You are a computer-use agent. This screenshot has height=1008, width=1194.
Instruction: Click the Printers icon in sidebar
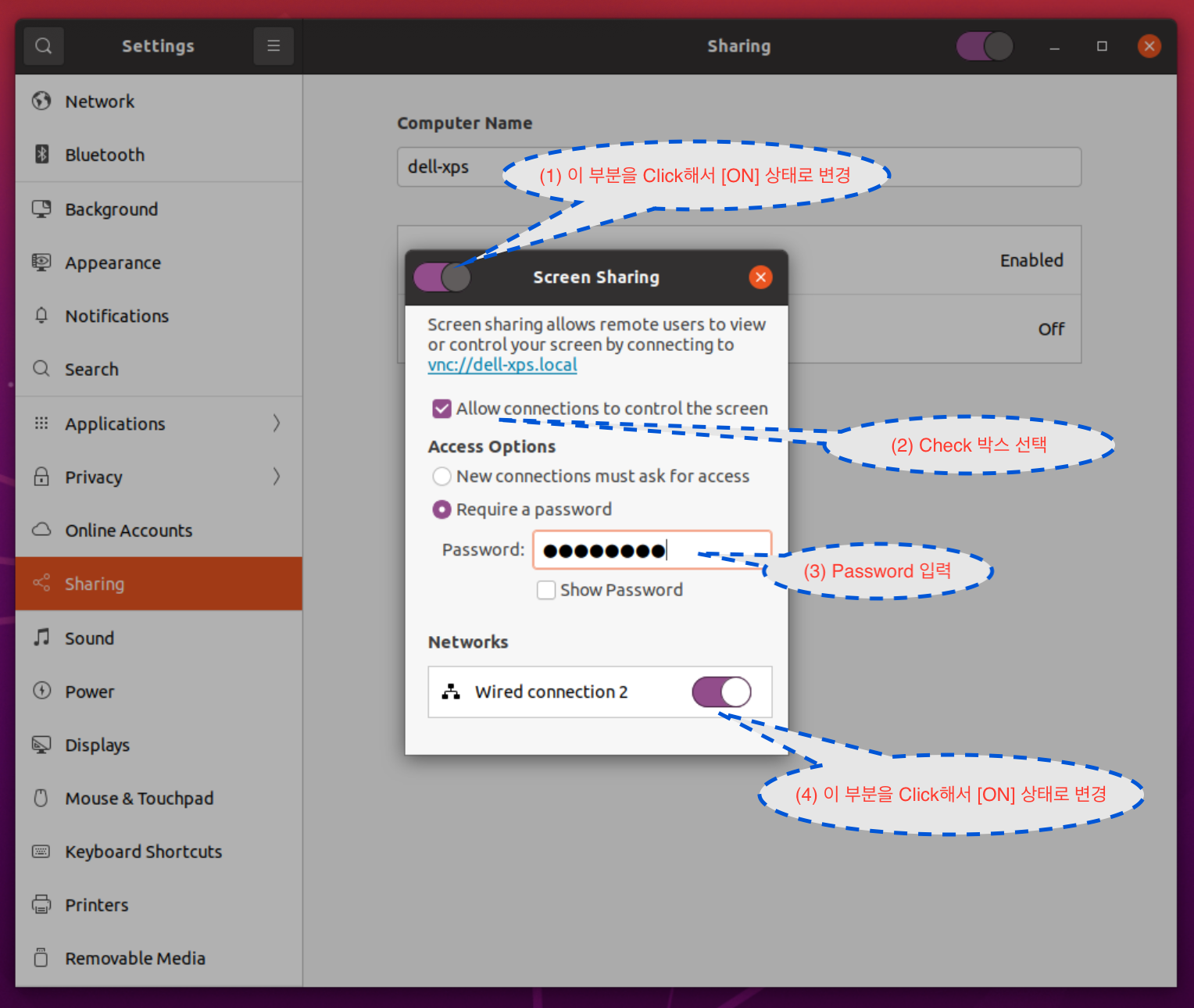click(41, 904)
